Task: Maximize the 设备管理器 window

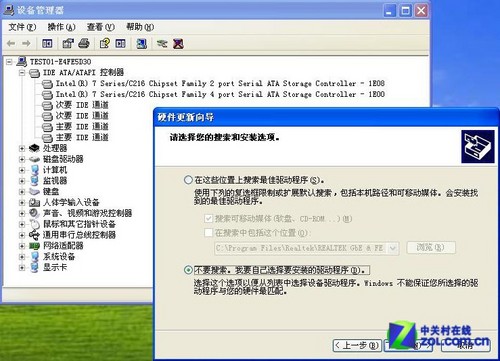Action: point(405,11)
